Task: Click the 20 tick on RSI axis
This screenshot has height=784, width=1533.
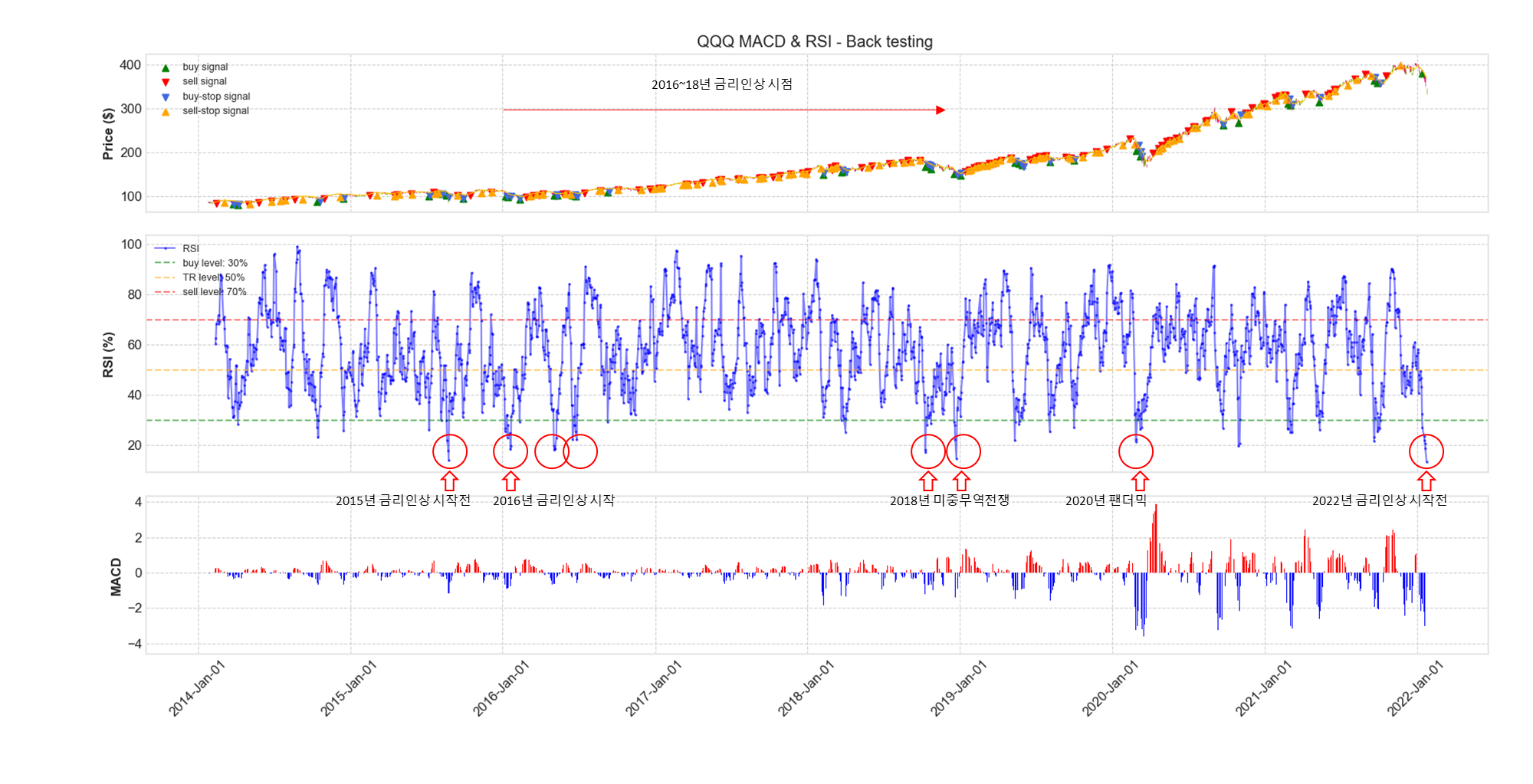Action: pos(134,445)
